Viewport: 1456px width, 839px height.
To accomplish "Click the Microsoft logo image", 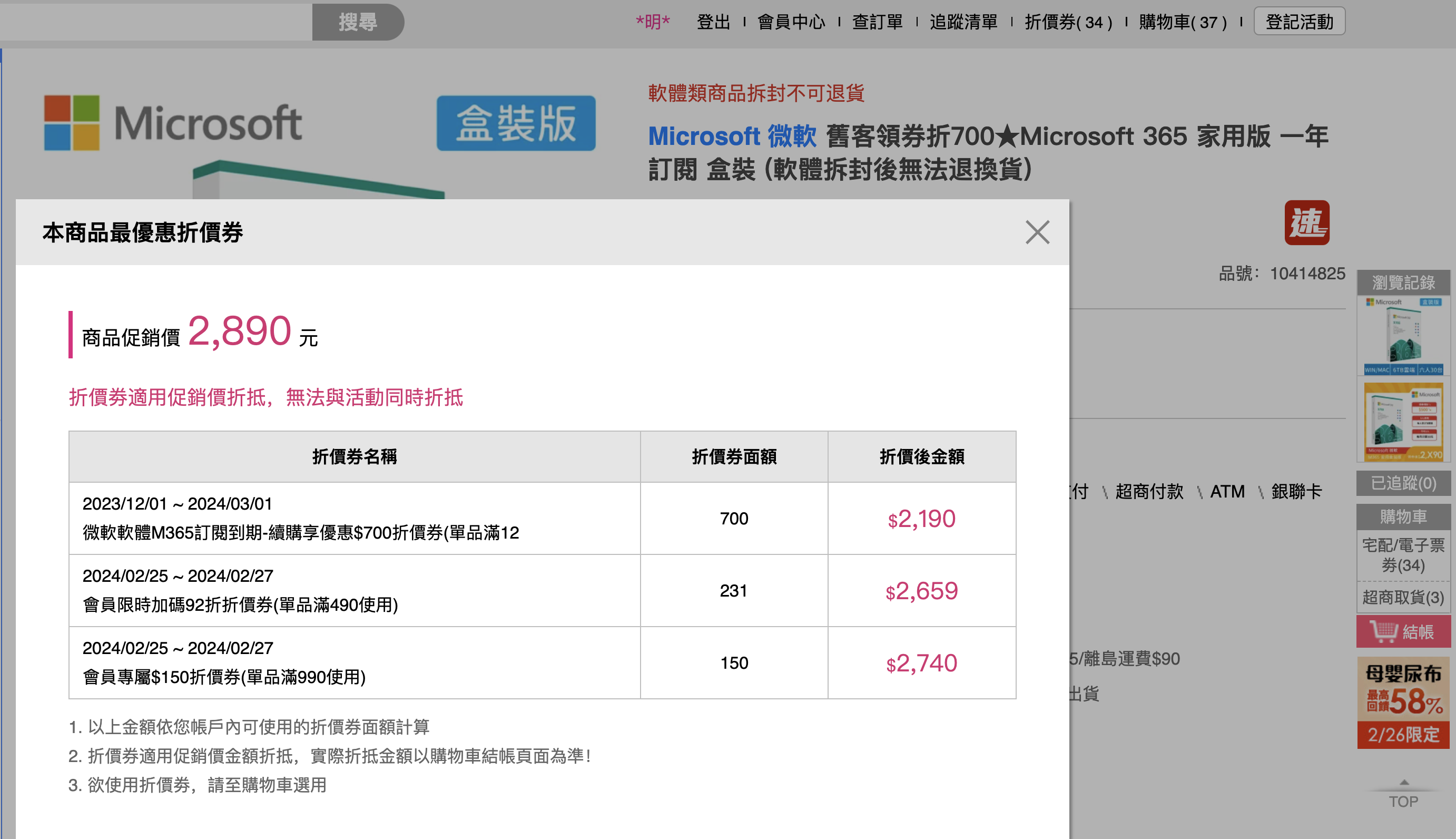I will pyautogui.click(x=173, y=122).
